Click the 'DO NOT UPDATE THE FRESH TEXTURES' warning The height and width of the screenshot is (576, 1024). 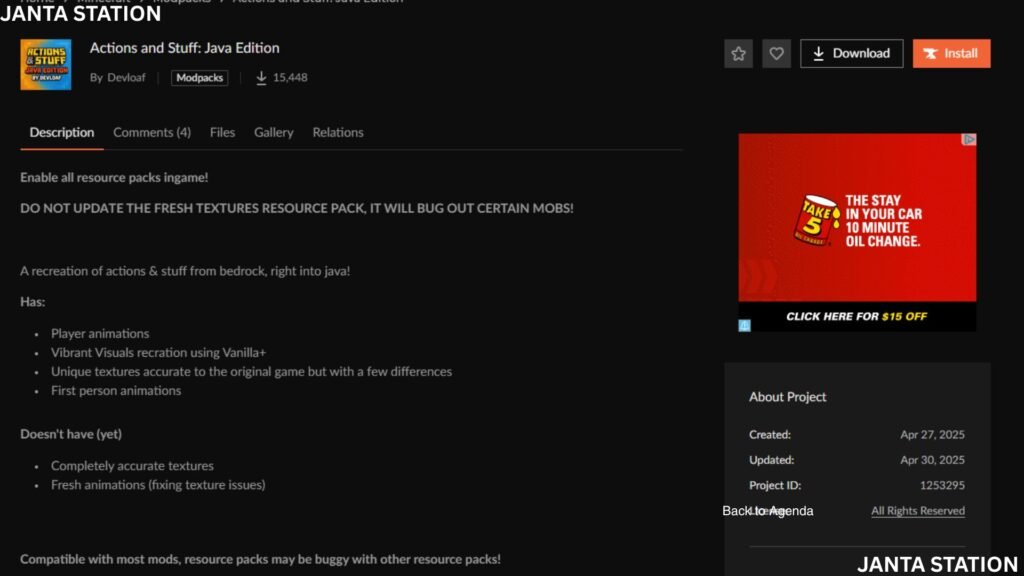(x=296, y=208)
